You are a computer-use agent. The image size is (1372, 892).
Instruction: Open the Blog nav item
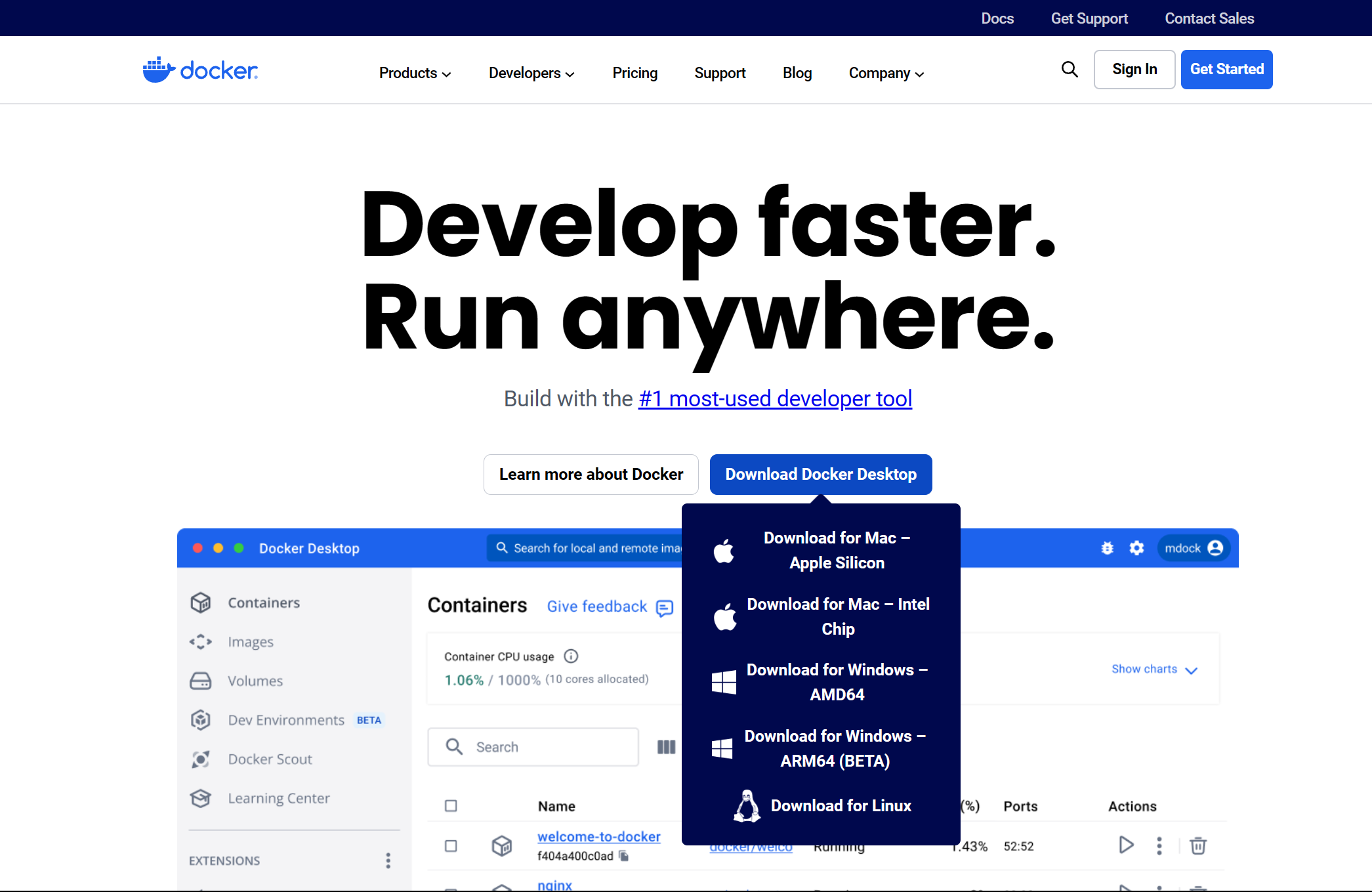pos(797,73)
